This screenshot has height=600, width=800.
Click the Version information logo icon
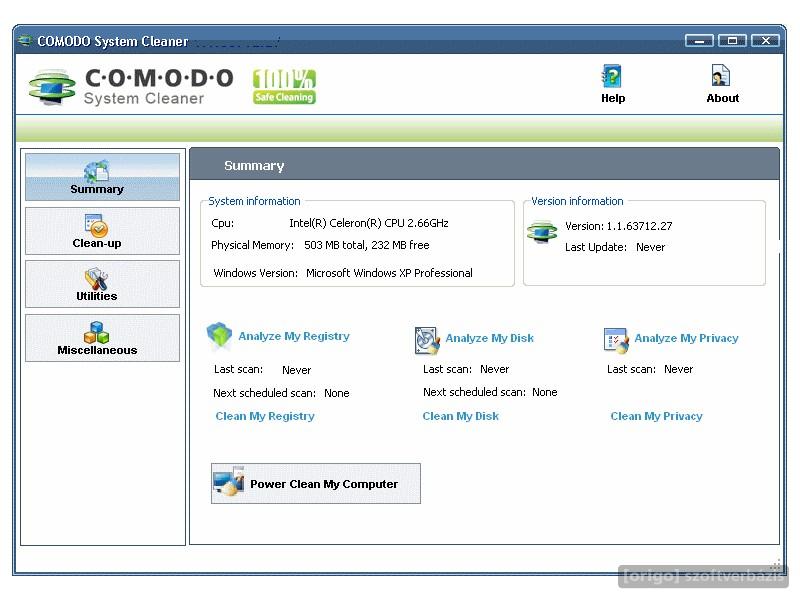coord(542,232)
